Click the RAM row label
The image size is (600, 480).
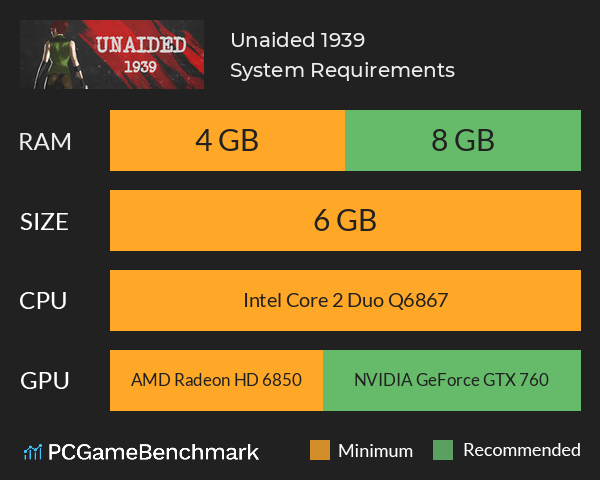[x=45, y=142]
